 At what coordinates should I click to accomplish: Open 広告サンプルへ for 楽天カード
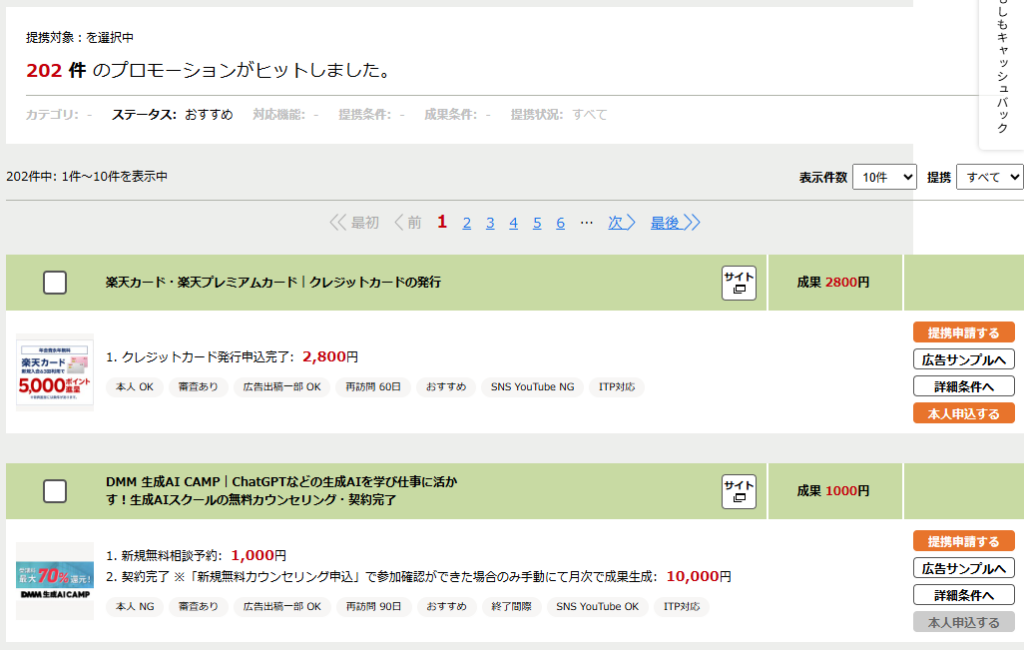(x=963, y=360)
